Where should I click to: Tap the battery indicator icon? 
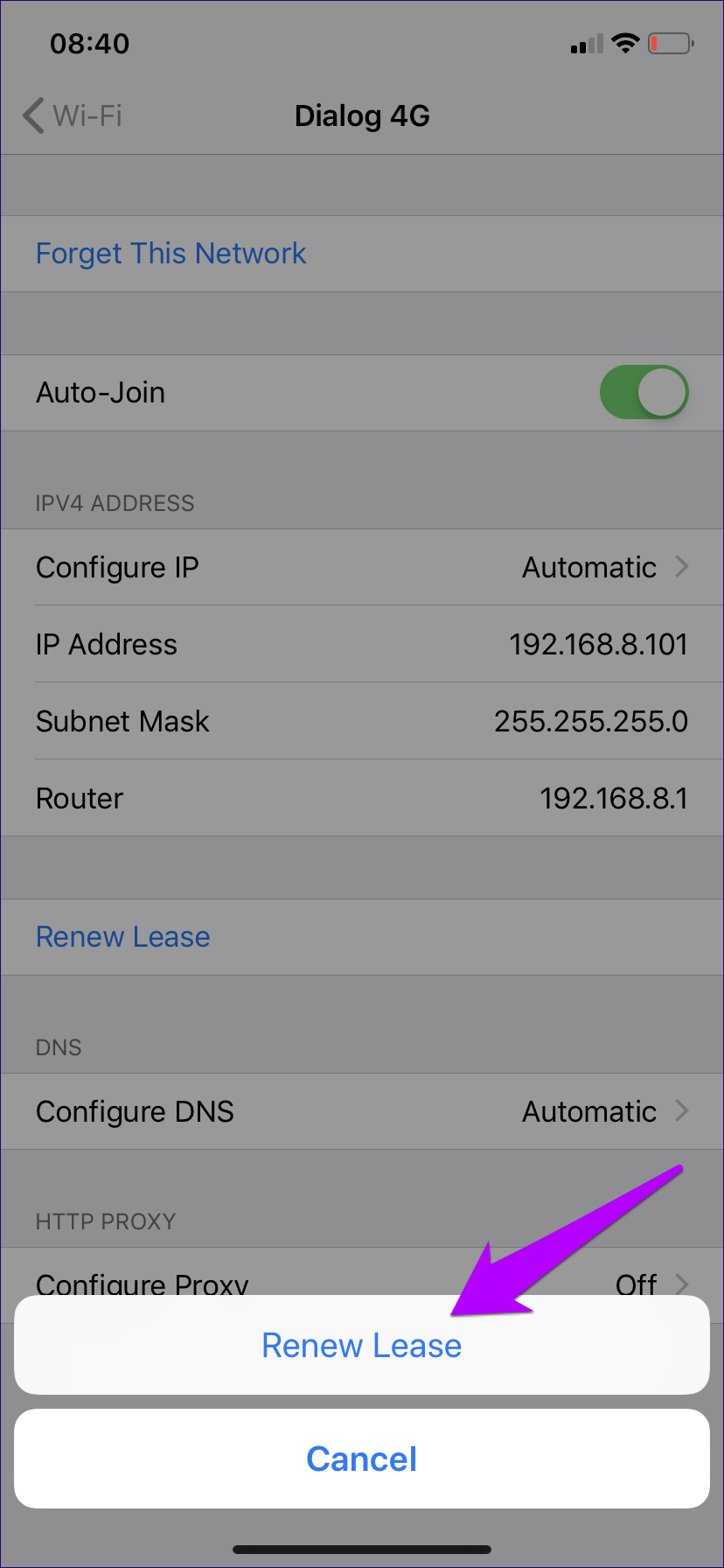670,43
